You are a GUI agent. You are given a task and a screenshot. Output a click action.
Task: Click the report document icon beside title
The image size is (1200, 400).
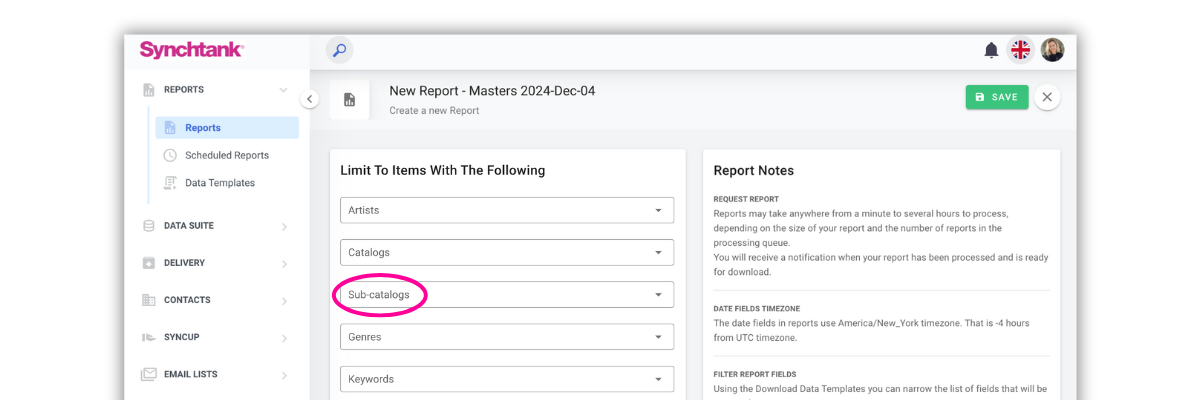349,99
